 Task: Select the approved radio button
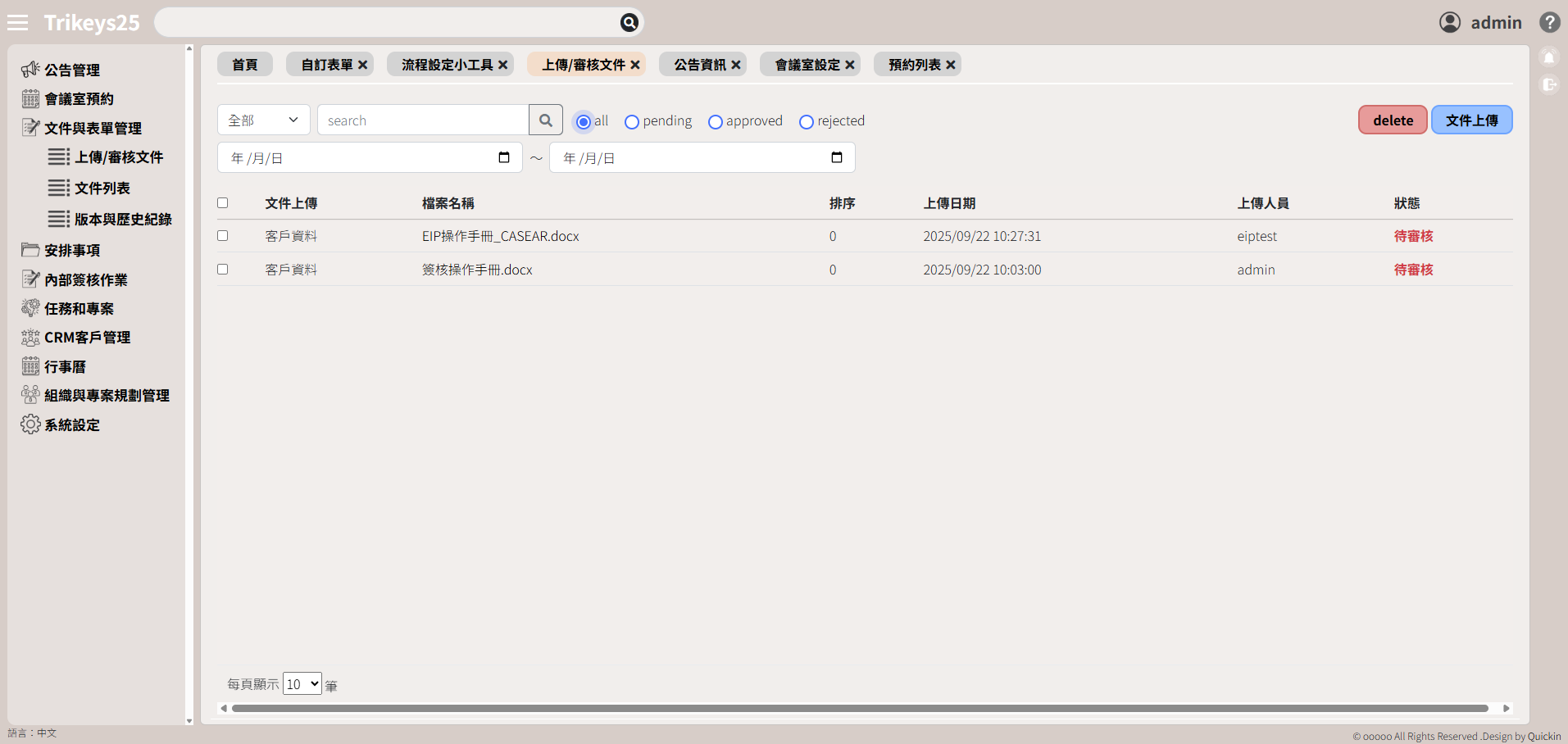tap(716, 122)
